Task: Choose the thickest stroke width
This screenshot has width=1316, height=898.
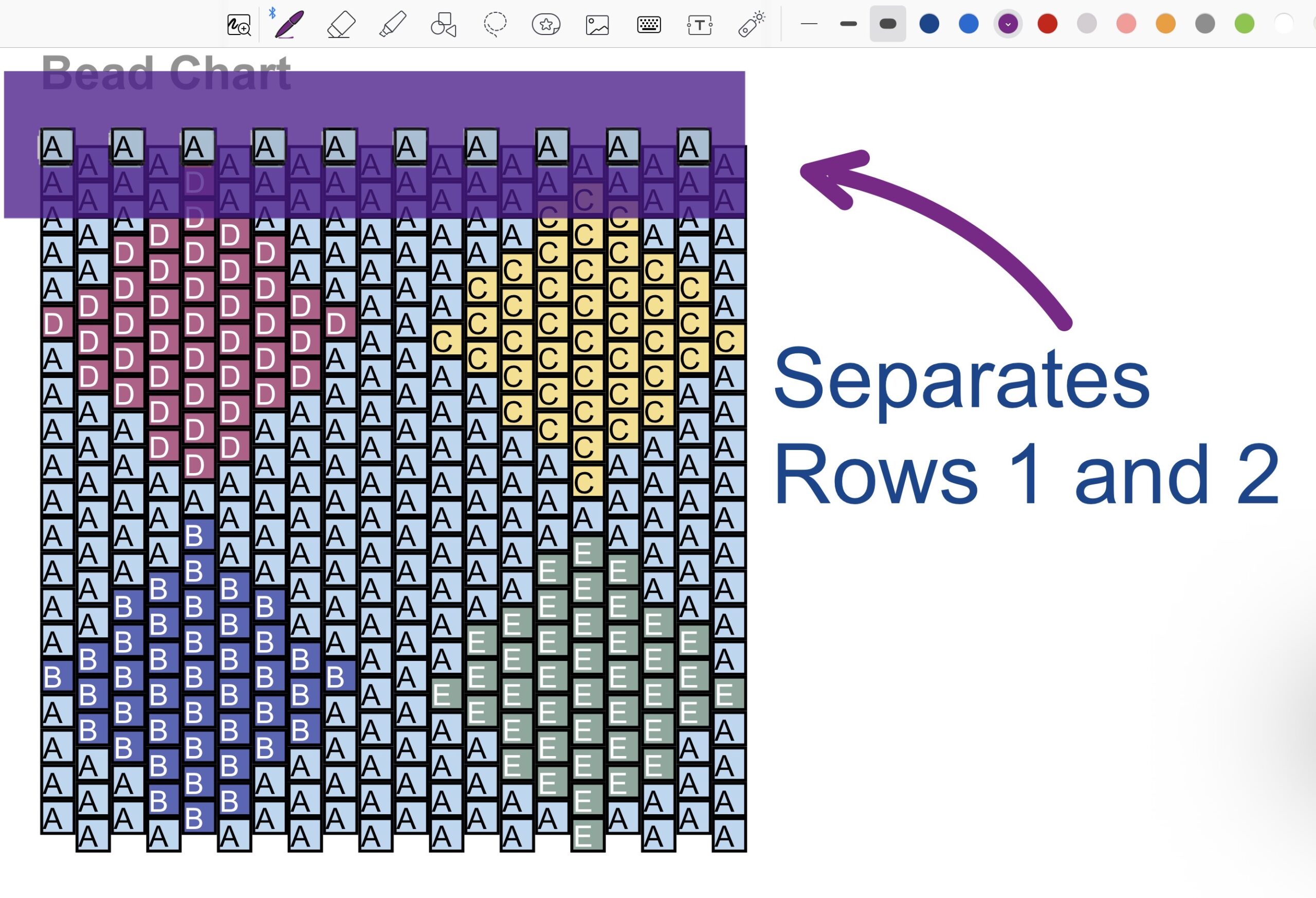Action: [887, 24]
